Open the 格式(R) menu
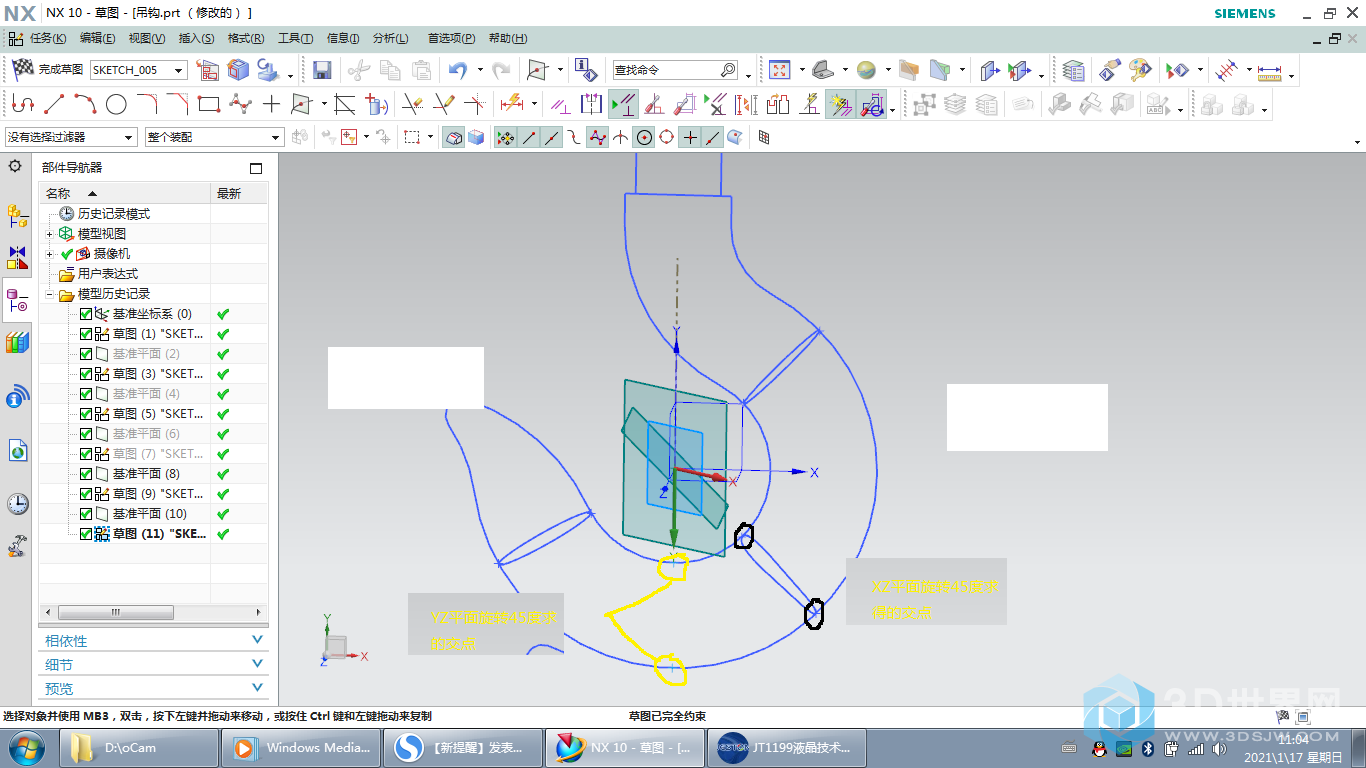The image size is (1366, 768). point(246,38)
